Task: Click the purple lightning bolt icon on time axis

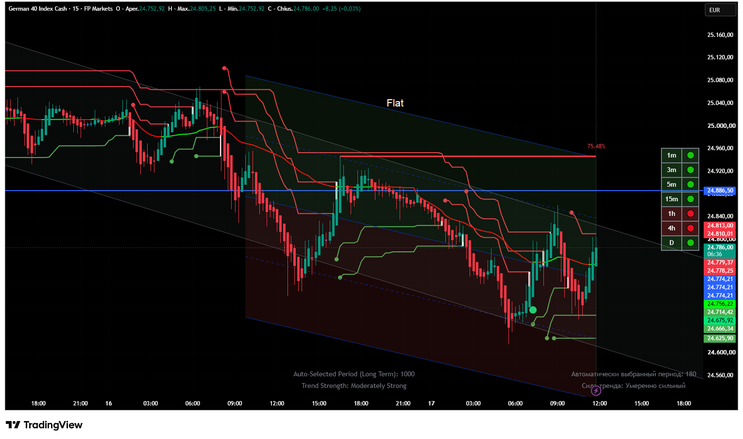Action: 596,391
